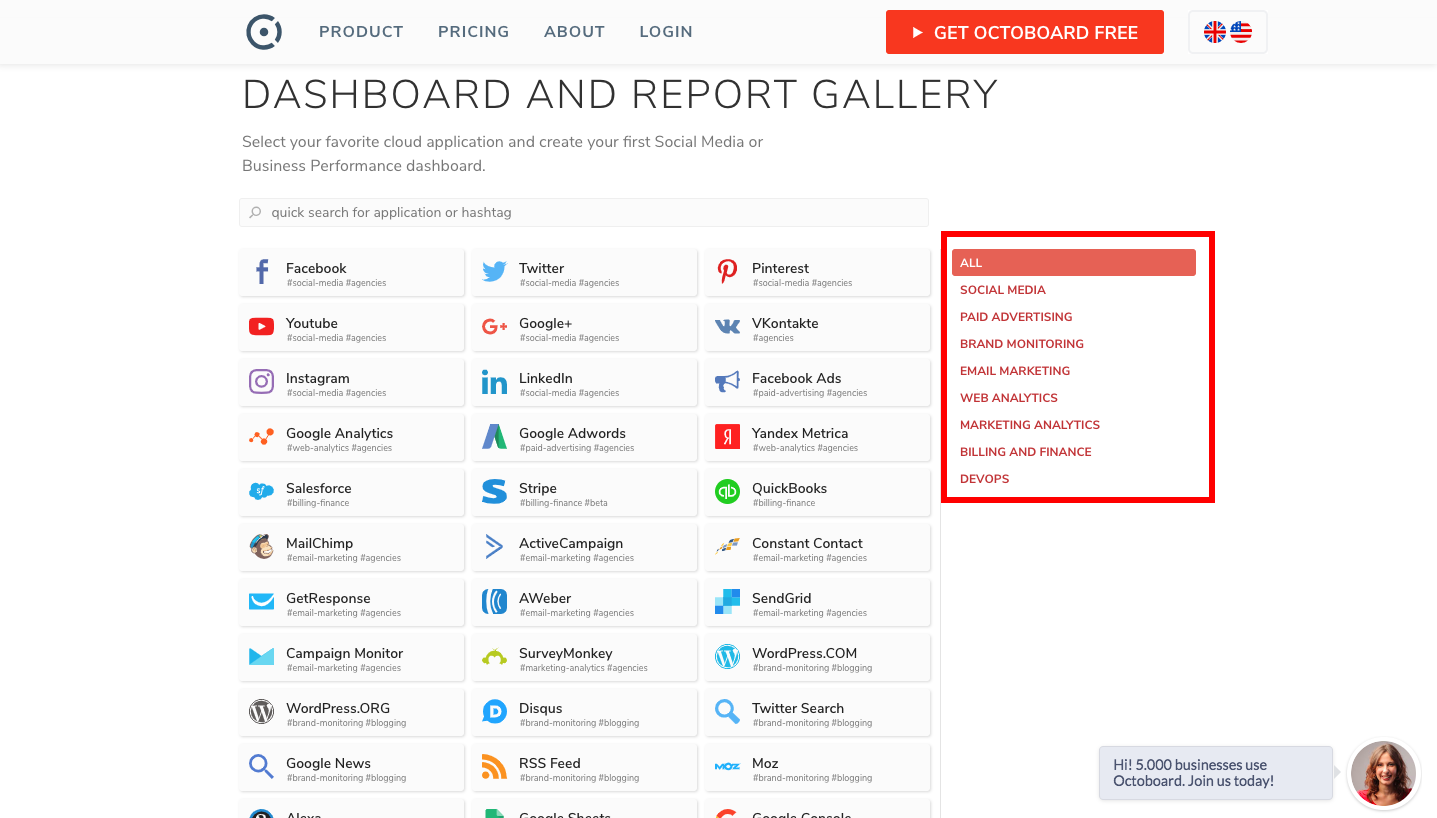Click the SurveyMonkey card's #marketing-analytics tags
The image size is (1437, 818).
[583, 668]
